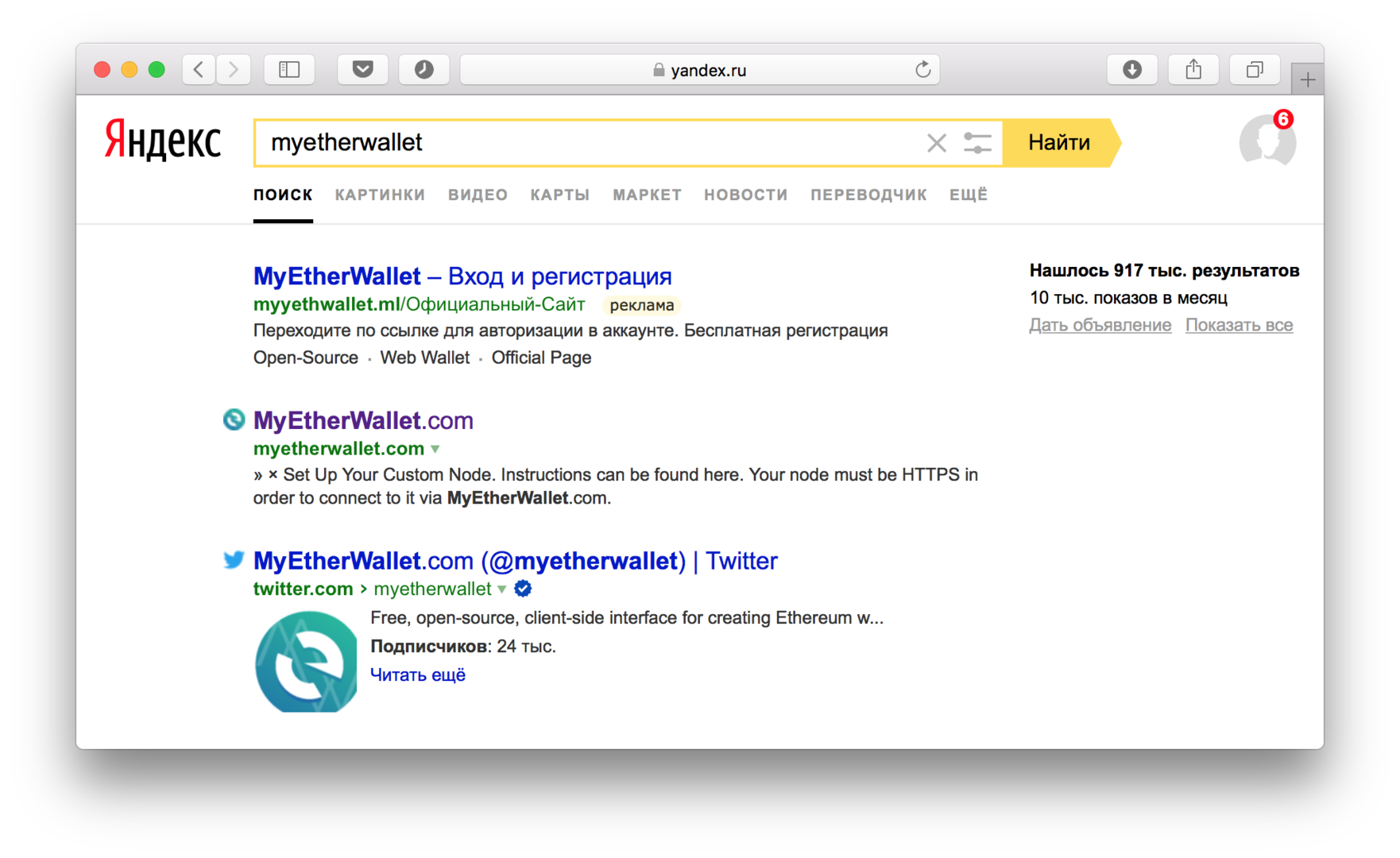Open search settings sliders icon
The image size is (1400, 858).
[x=977, y=143]
